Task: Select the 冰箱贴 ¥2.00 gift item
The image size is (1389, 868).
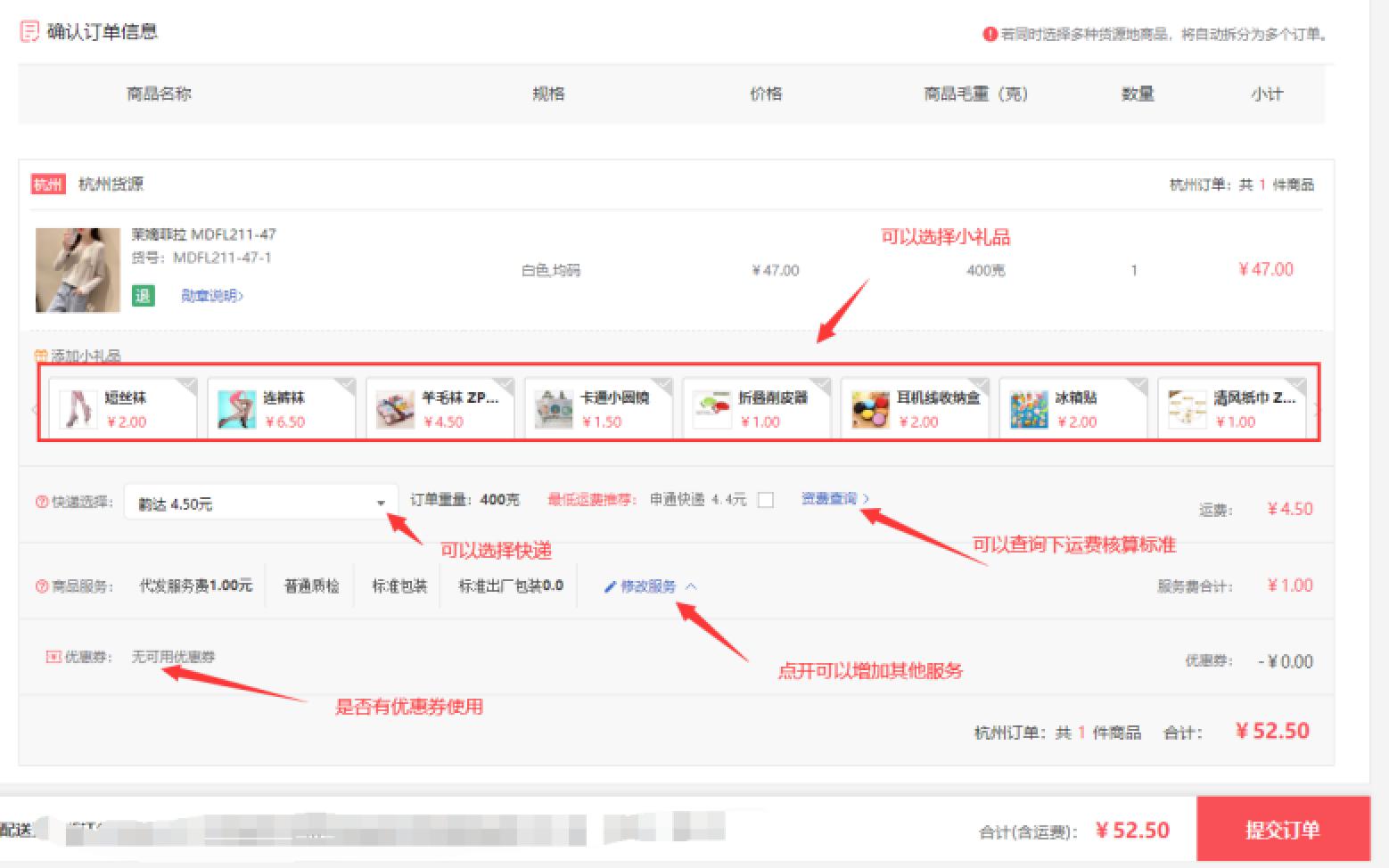Action: pos(1073,409)
